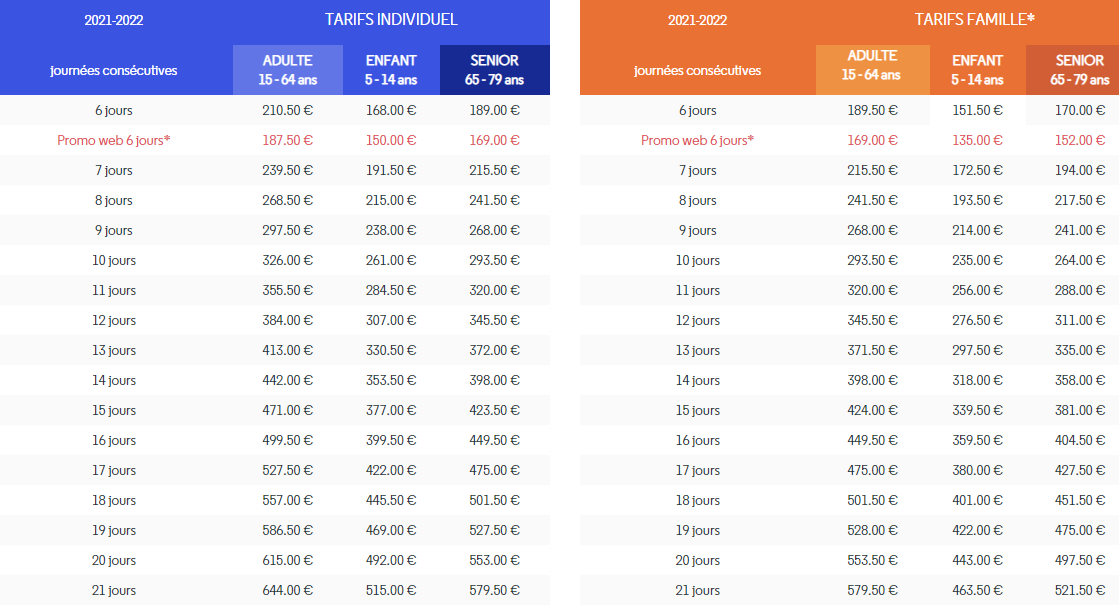Select the 14 jours row label in family table
This screenshot has width=1119, height=614.
point(697,380)
